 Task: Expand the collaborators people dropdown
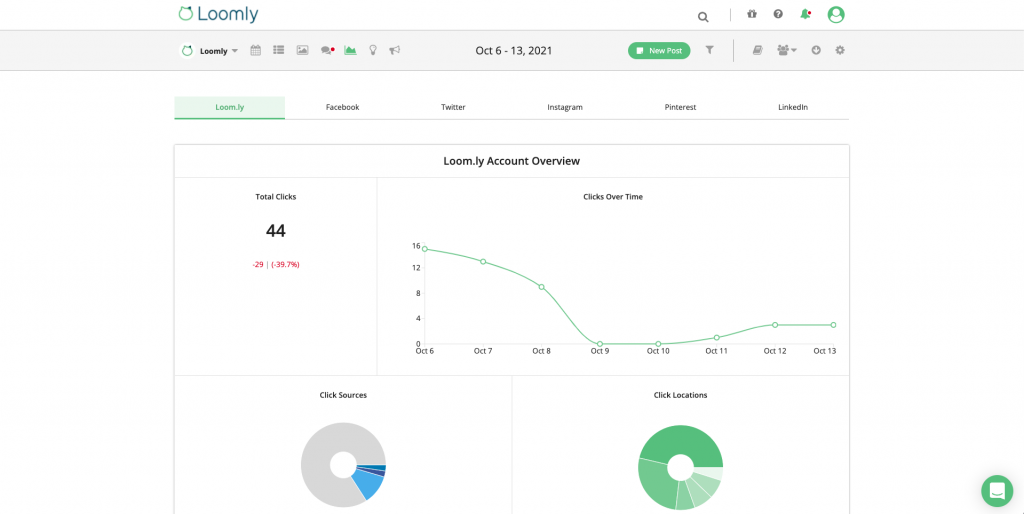click(x=787, y=50)
